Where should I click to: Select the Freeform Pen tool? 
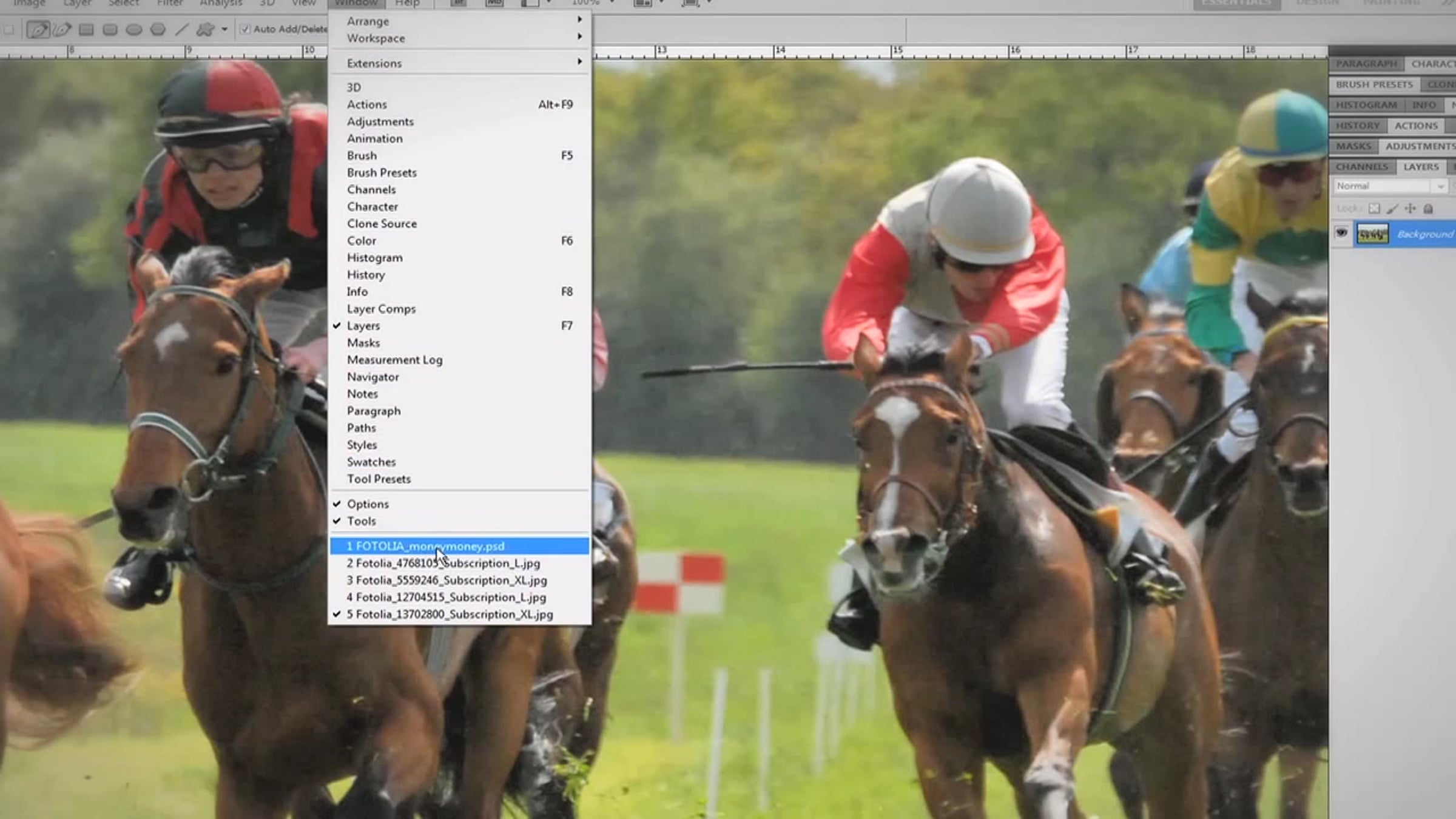pos(62,29)
